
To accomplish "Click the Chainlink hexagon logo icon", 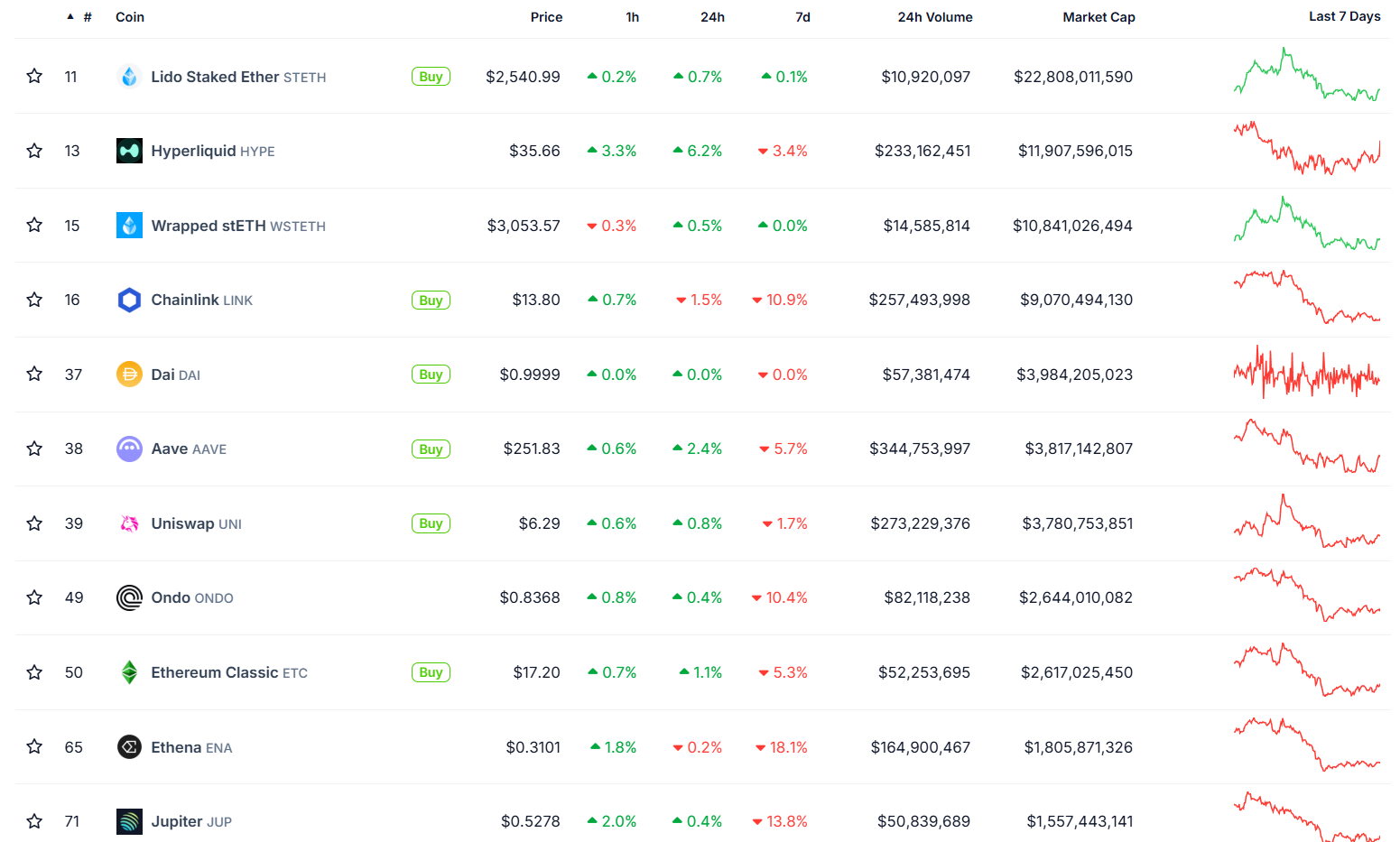I will [129, 300].
